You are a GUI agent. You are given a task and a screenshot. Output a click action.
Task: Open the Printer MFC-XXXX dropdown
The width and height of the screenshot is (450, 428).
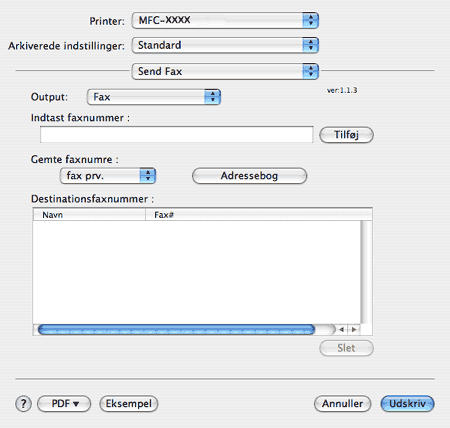point(225,20)
